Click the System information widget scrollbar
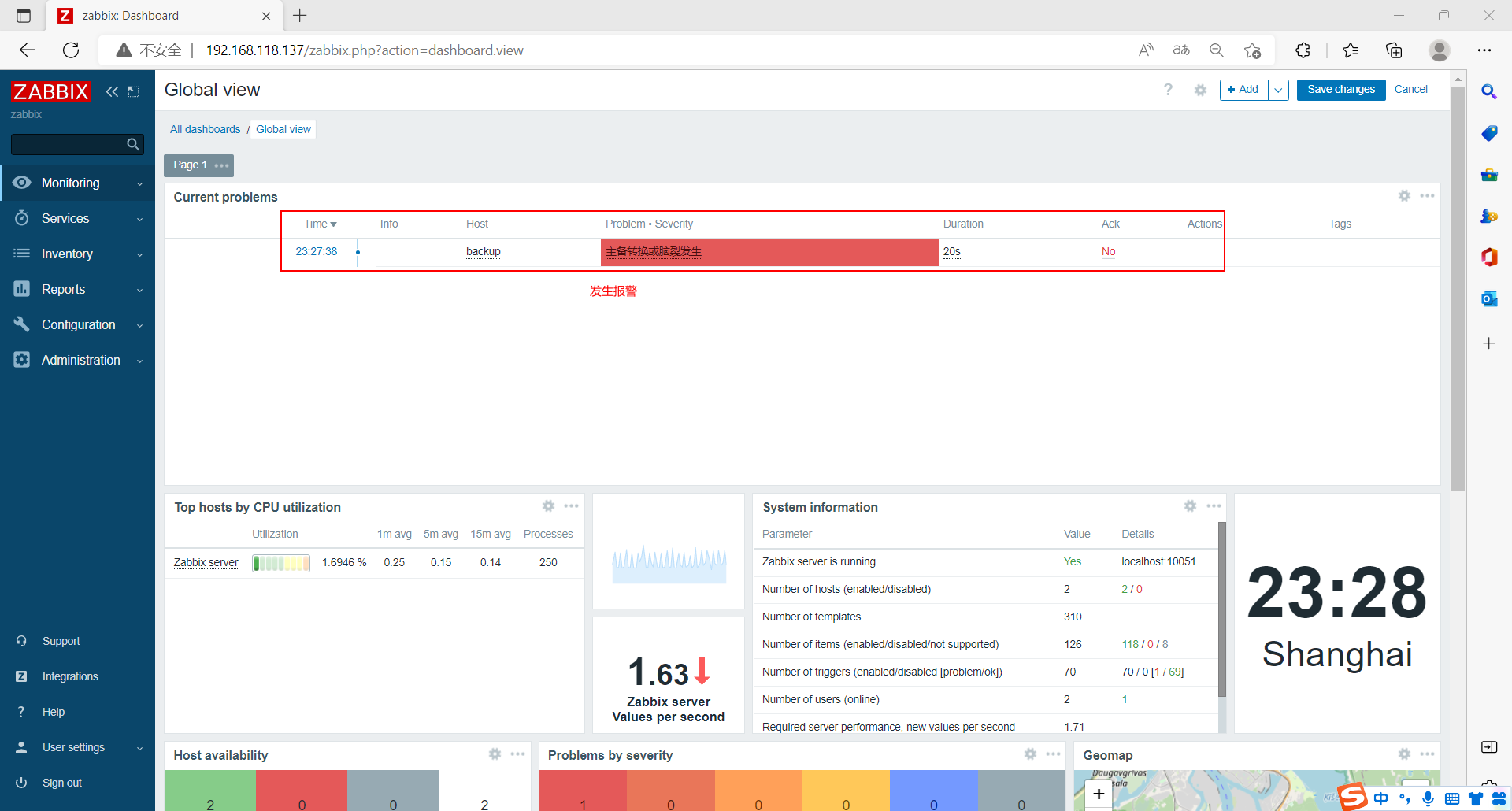Image resolution: width=1512 pixels, height=811 pixels. tap(1222, 609)
